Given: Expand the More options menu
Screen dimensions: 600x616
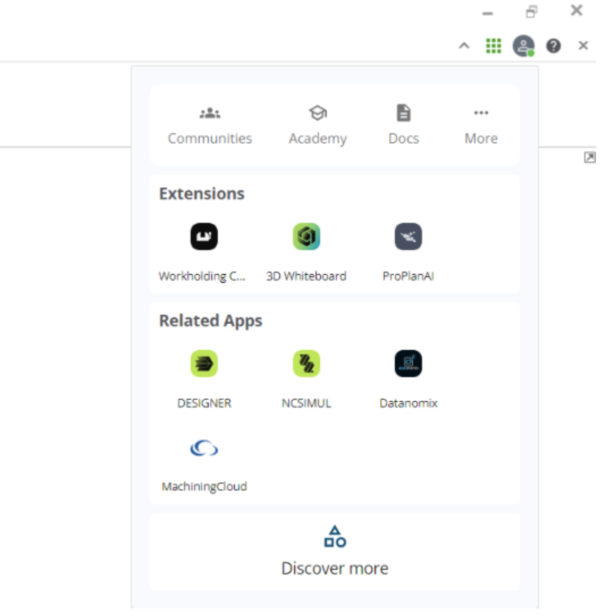Looking at the screenshot, I should [x=481, y=125].
